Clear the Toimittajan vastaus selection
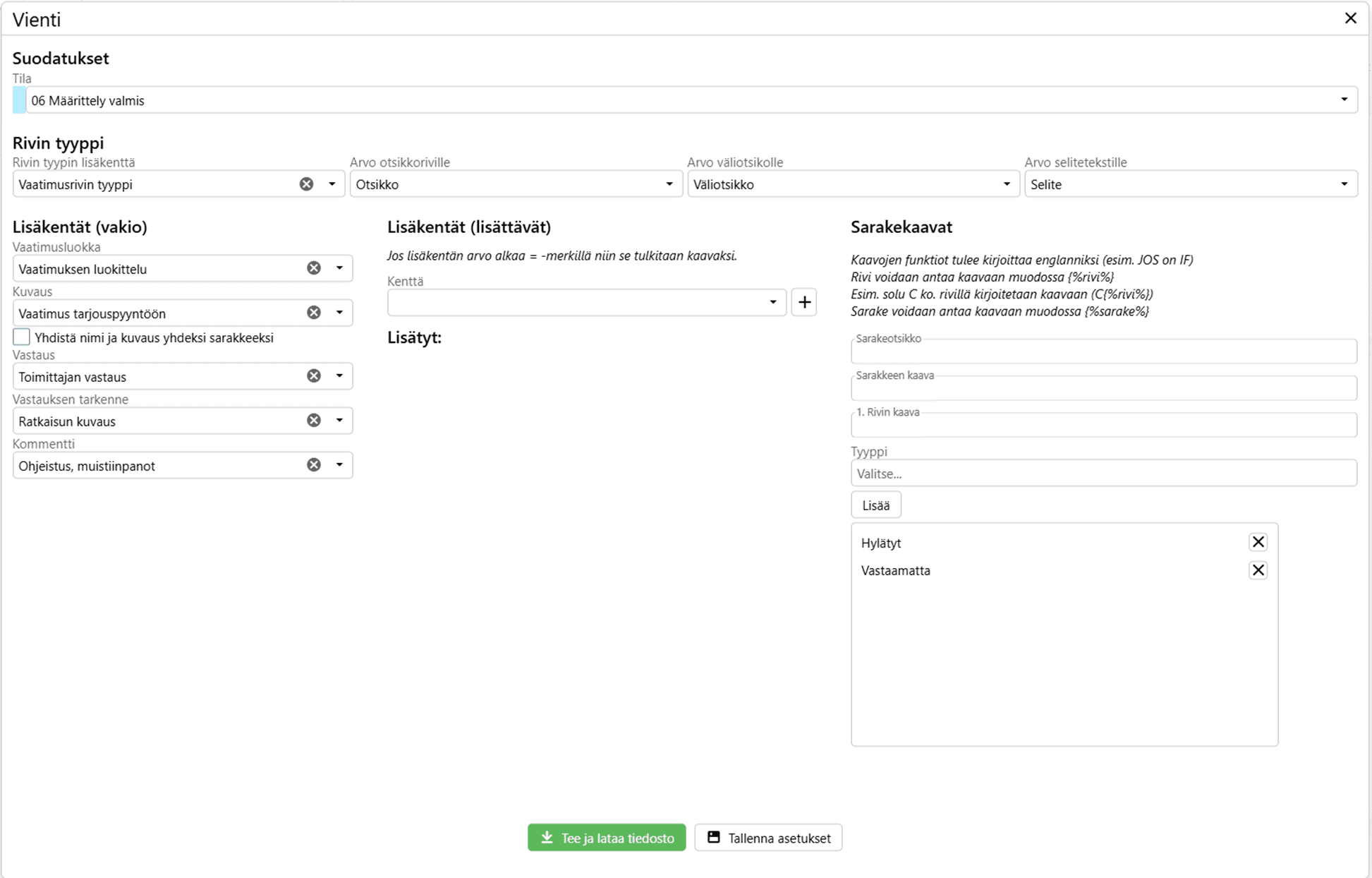 pos(314,376)
